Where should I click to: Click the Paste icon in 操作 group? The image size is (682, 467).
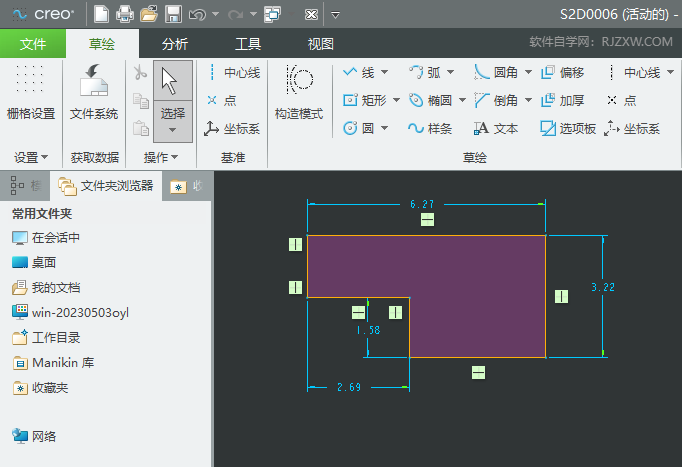point(140,128)
